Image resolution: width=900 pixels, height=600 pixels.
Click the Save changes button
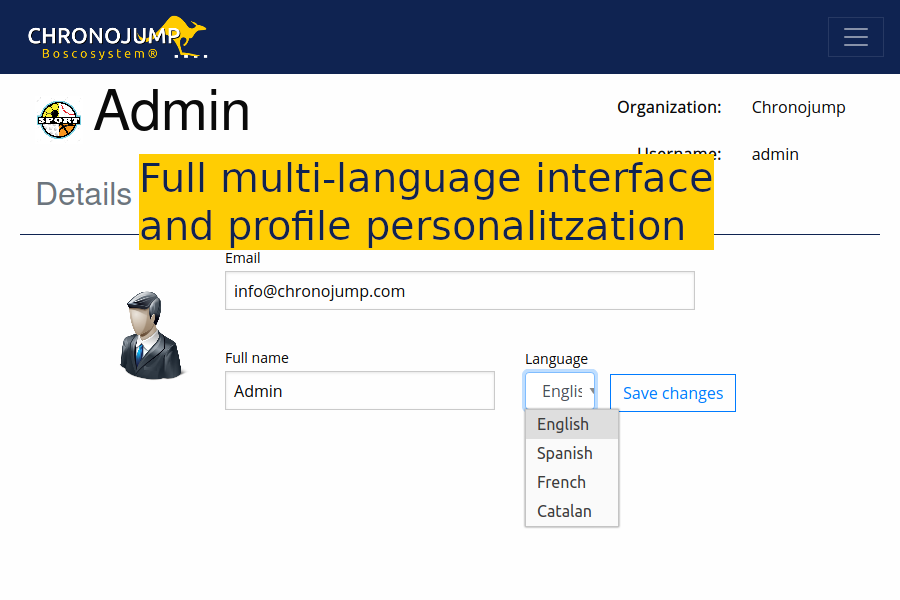673,393
